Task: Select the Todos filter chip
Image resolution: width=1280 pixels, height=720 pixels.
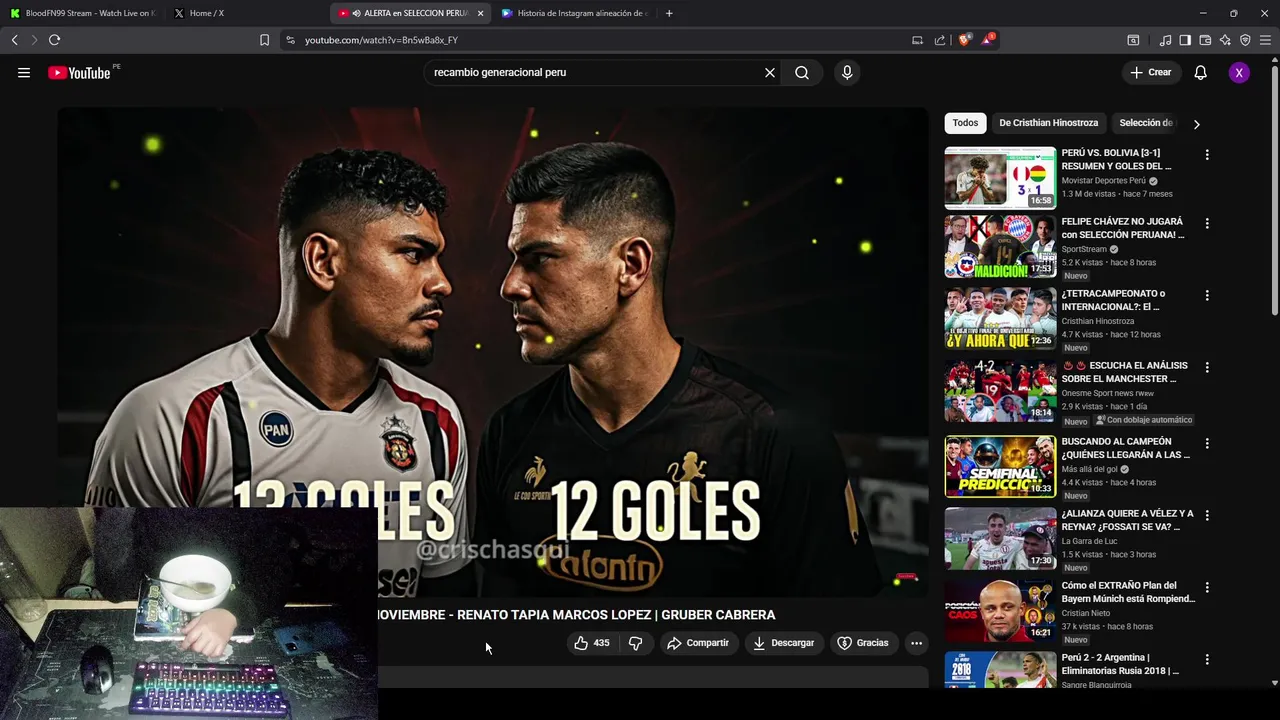Action: pyautogui.click(x=965, y=123)
